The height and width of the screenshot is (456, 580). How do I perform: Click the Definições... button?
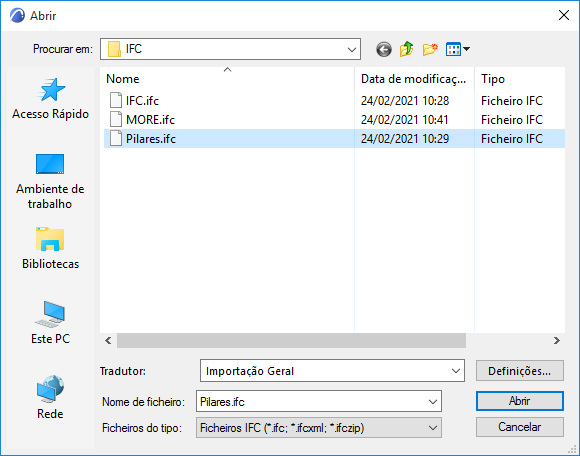(520, 371)
